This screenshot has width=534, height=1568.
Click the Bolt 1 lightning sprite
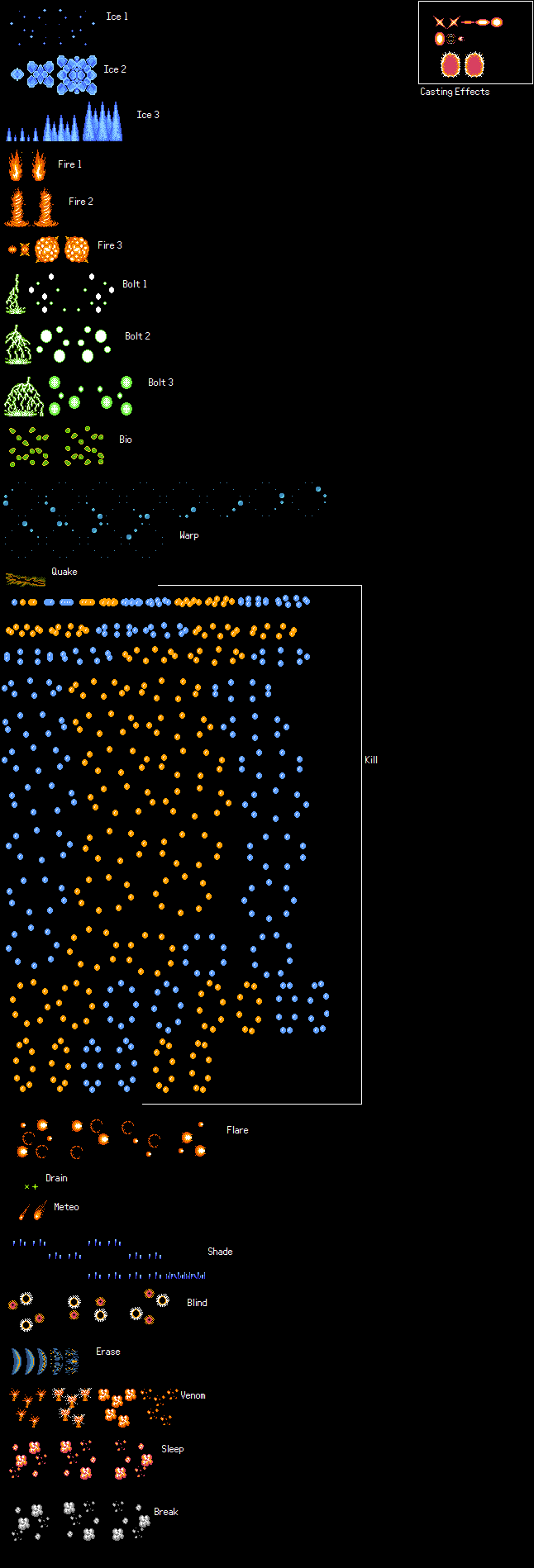click(15, 294)
